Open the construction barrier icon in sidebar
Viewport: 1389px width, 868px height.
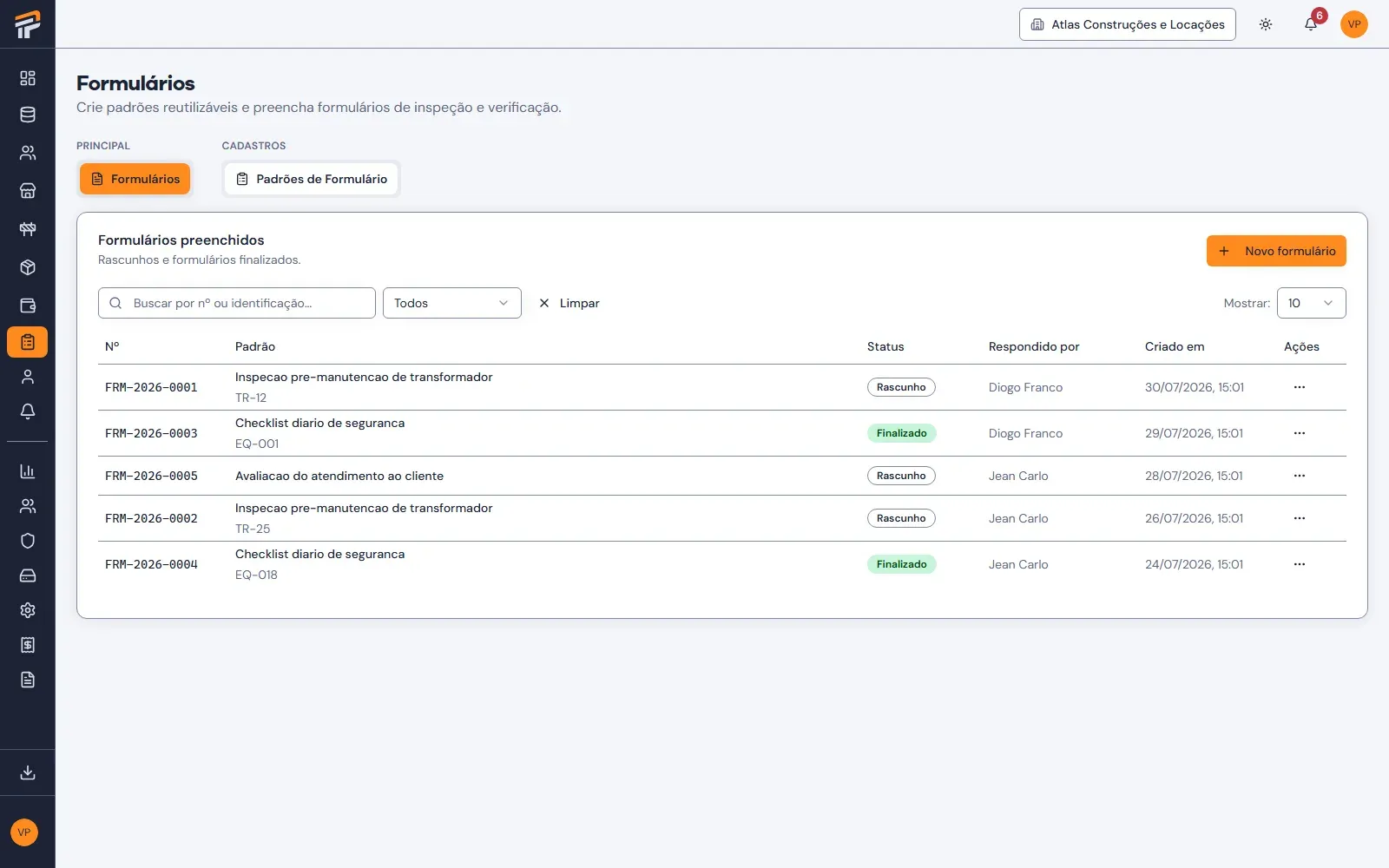click(x=28, y=229)
